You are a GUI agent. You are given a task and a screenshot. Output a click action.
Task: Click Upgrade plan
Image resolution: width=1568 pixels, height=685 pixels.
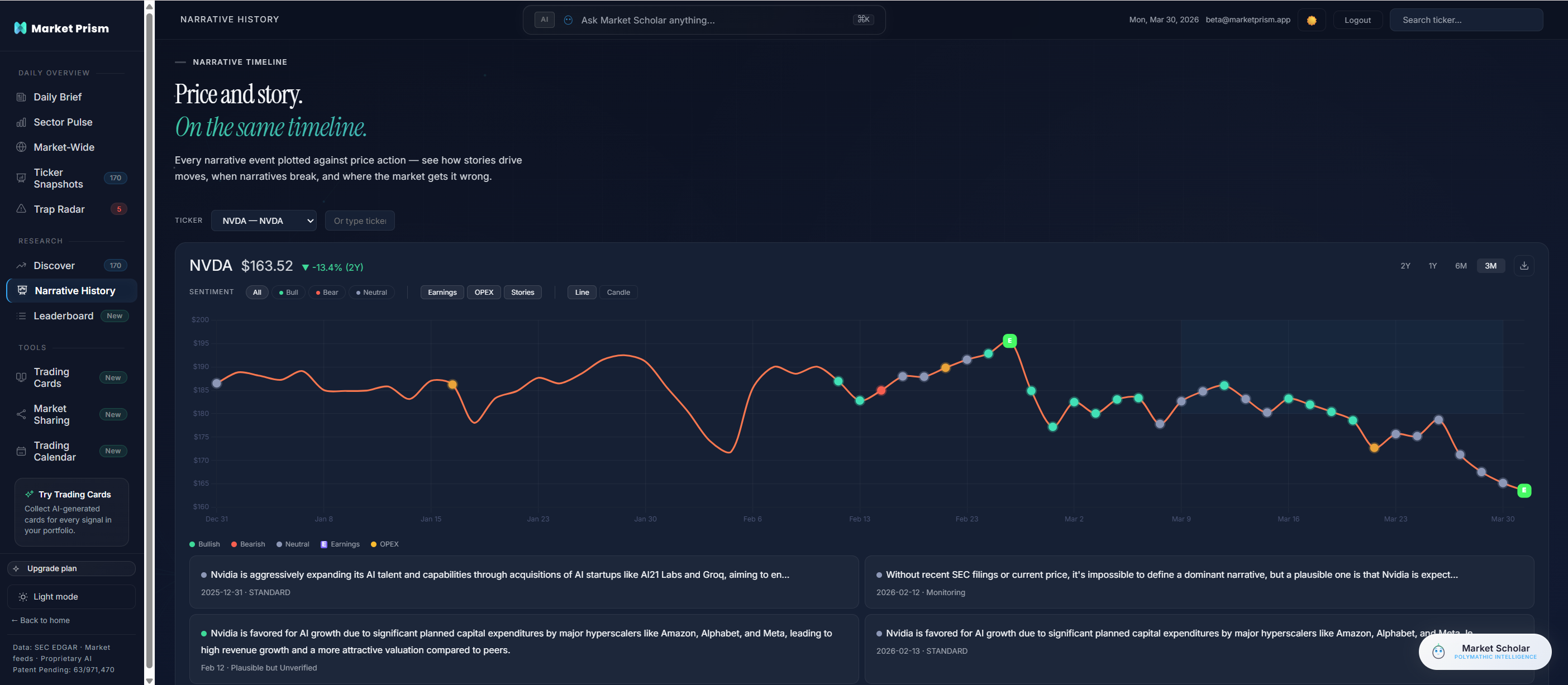point(71,568)
